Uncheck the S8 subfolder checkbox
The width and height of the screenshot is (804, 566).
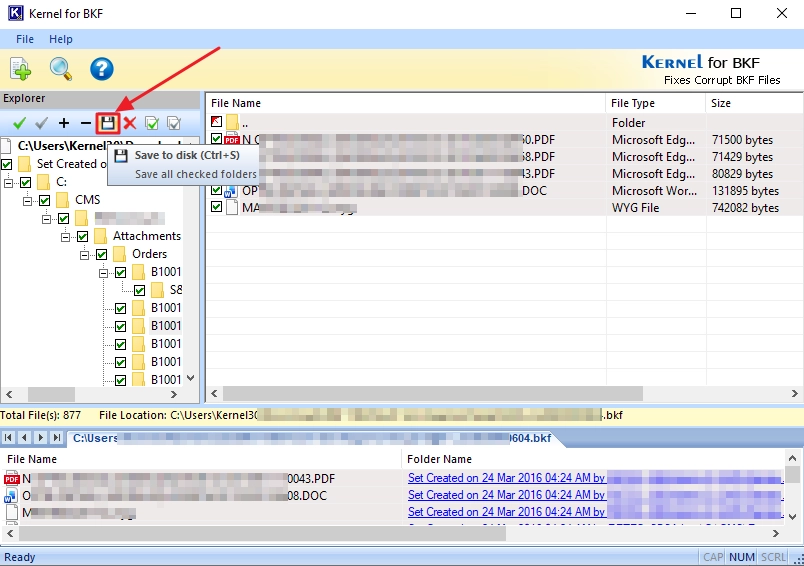[139, 291]
